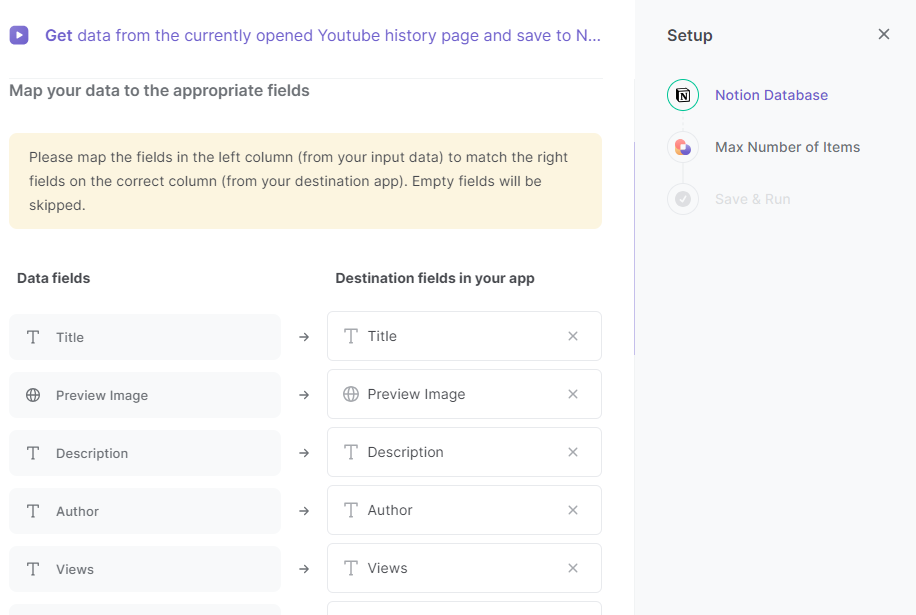This screenshot has height=615, width=916.
Task: Close the Setup panel
Action: (x=884, y=34)
